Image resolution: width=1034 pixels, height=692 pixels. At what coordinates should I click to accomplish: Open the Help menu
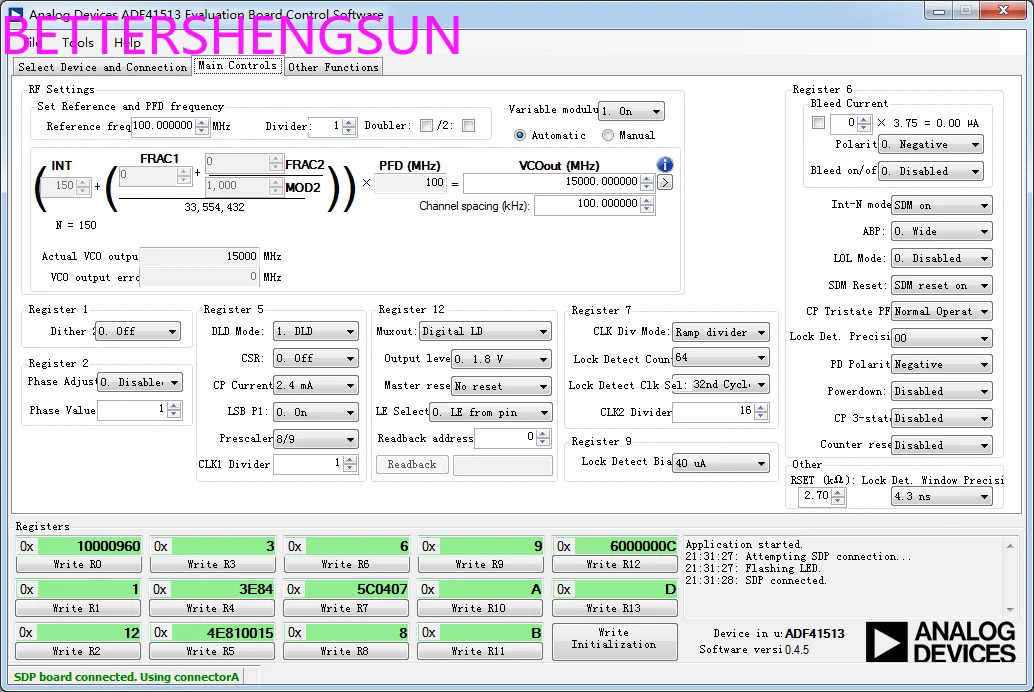pos(127,43)
